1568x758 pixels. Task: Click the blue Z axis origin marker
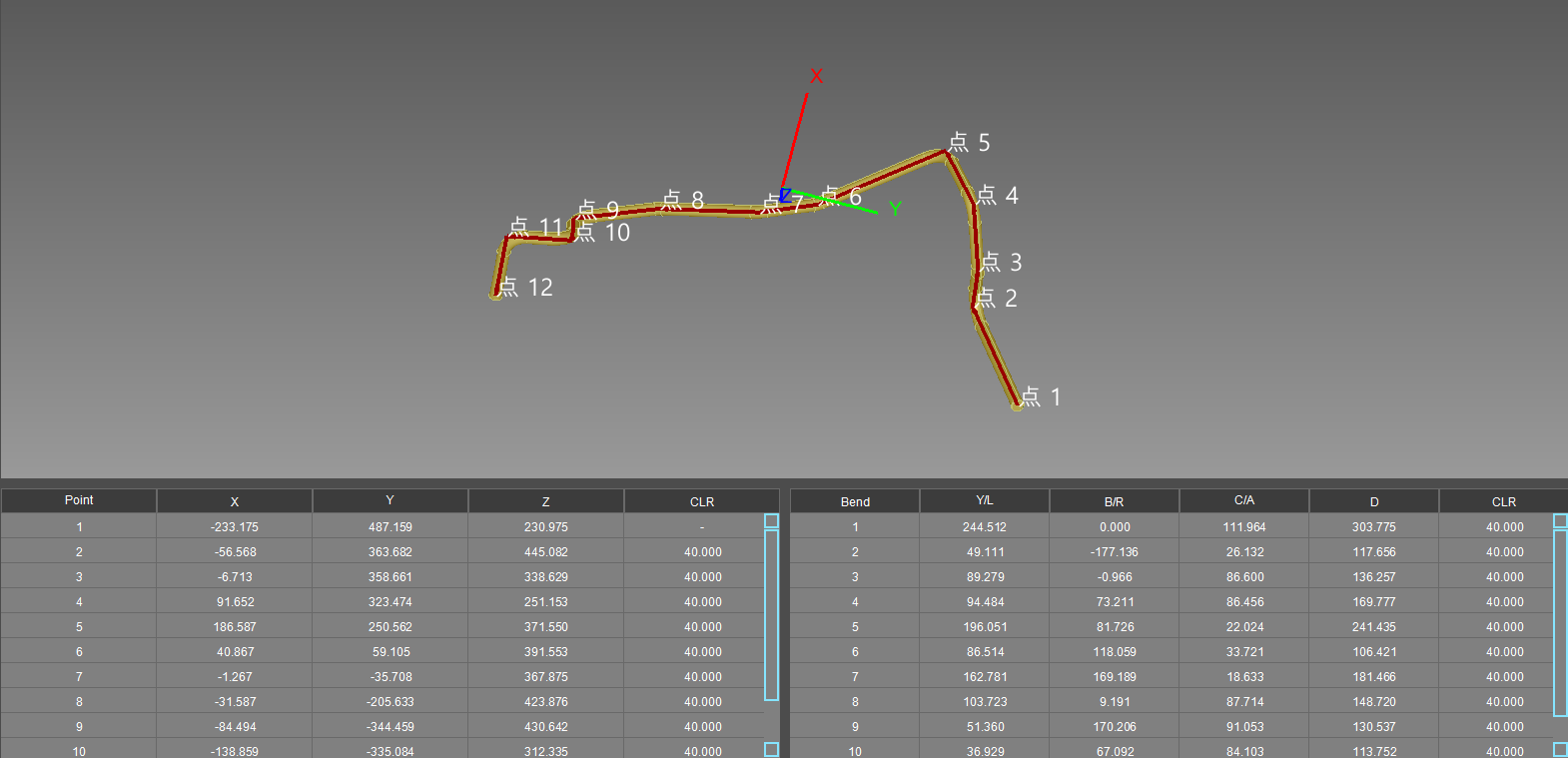pyautogui.click(x=785, y=195)
